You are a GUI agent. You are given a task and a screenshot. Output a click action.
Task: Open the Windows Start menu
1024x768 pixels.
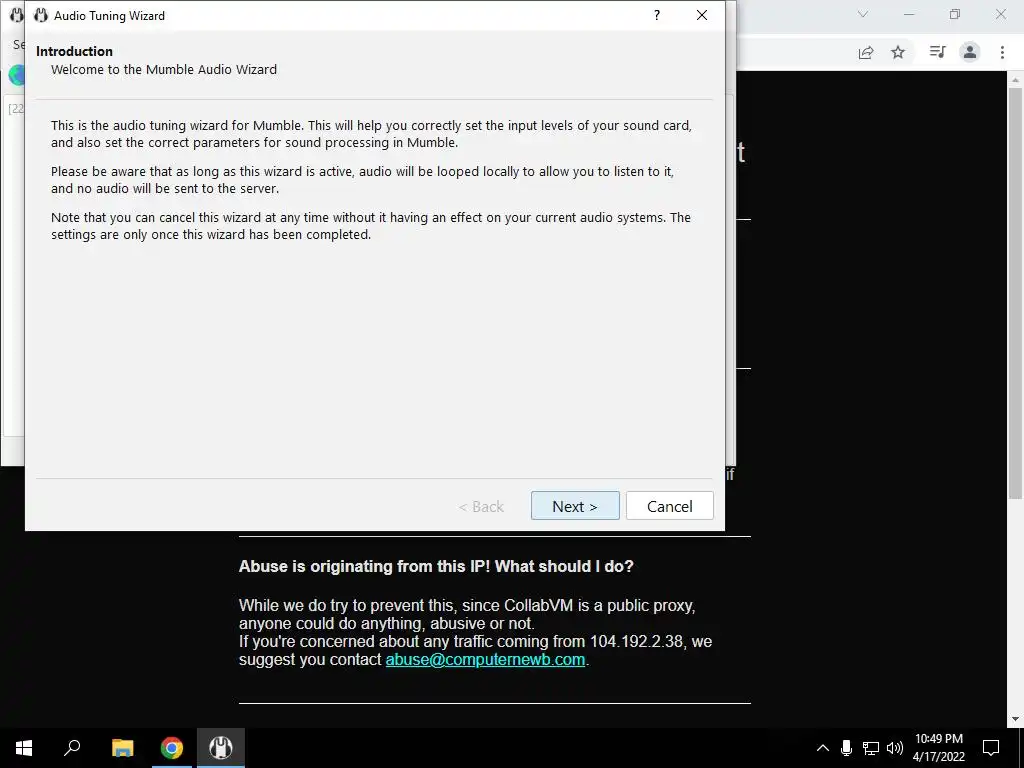(x=24, y=748)
